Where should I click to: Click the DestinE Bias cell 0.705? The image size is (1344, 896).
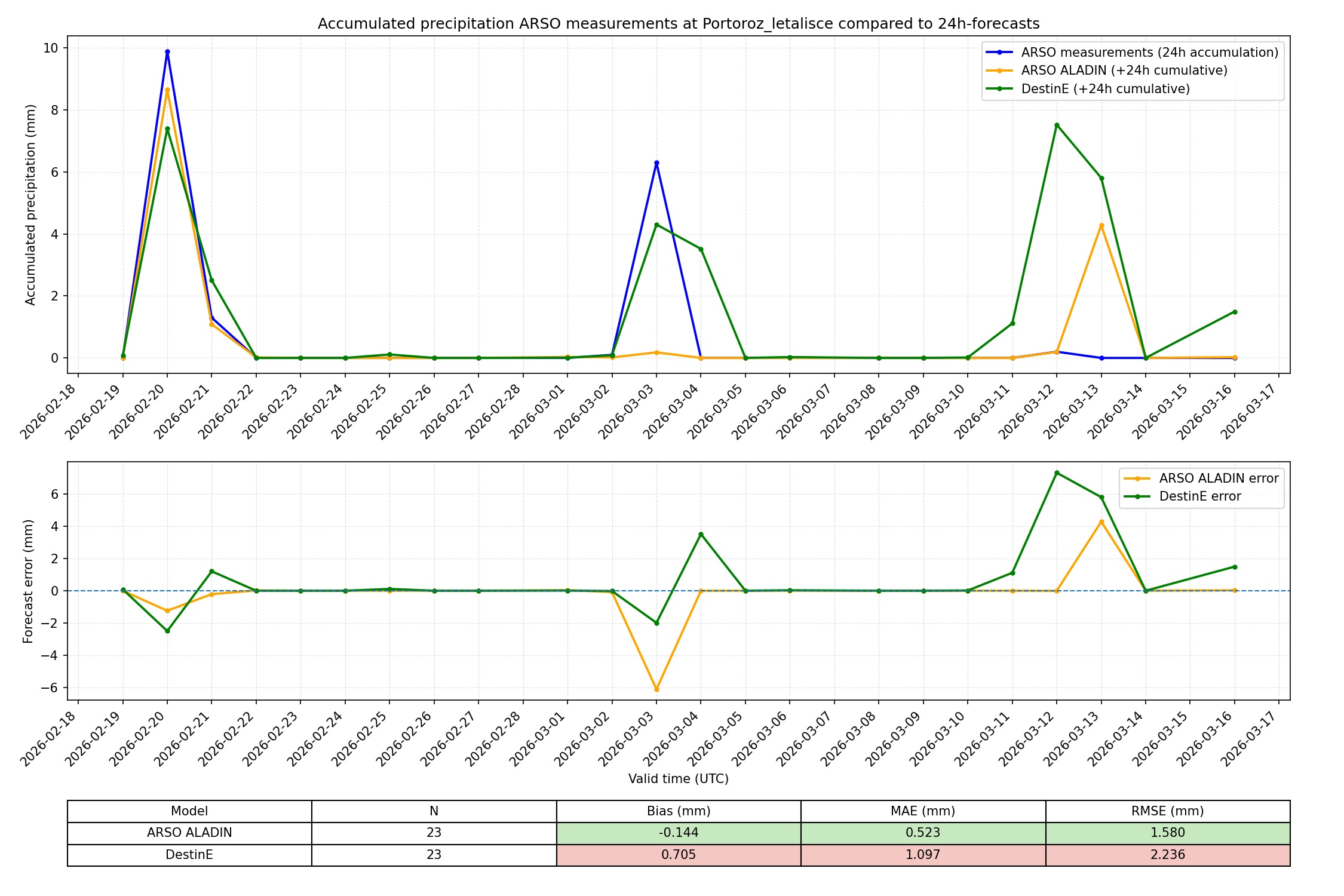(679, 855)
